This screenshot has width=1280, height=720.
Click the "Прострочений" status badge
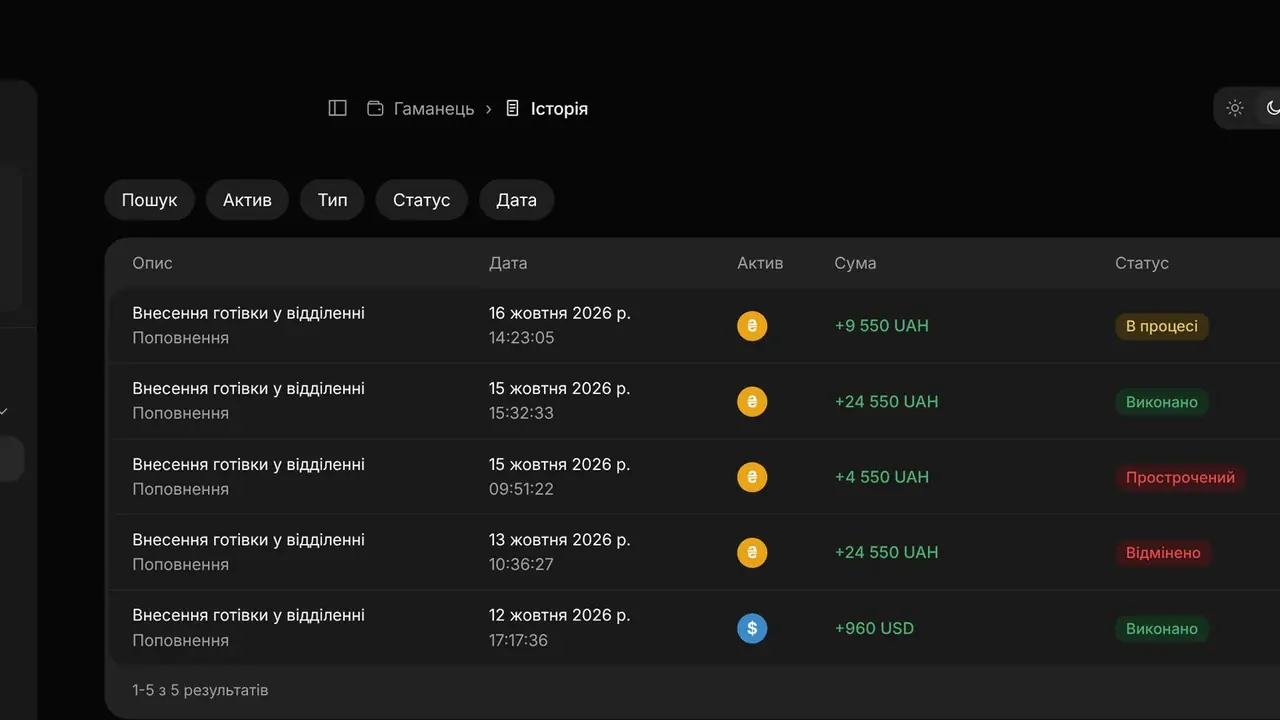[1180, 477]
